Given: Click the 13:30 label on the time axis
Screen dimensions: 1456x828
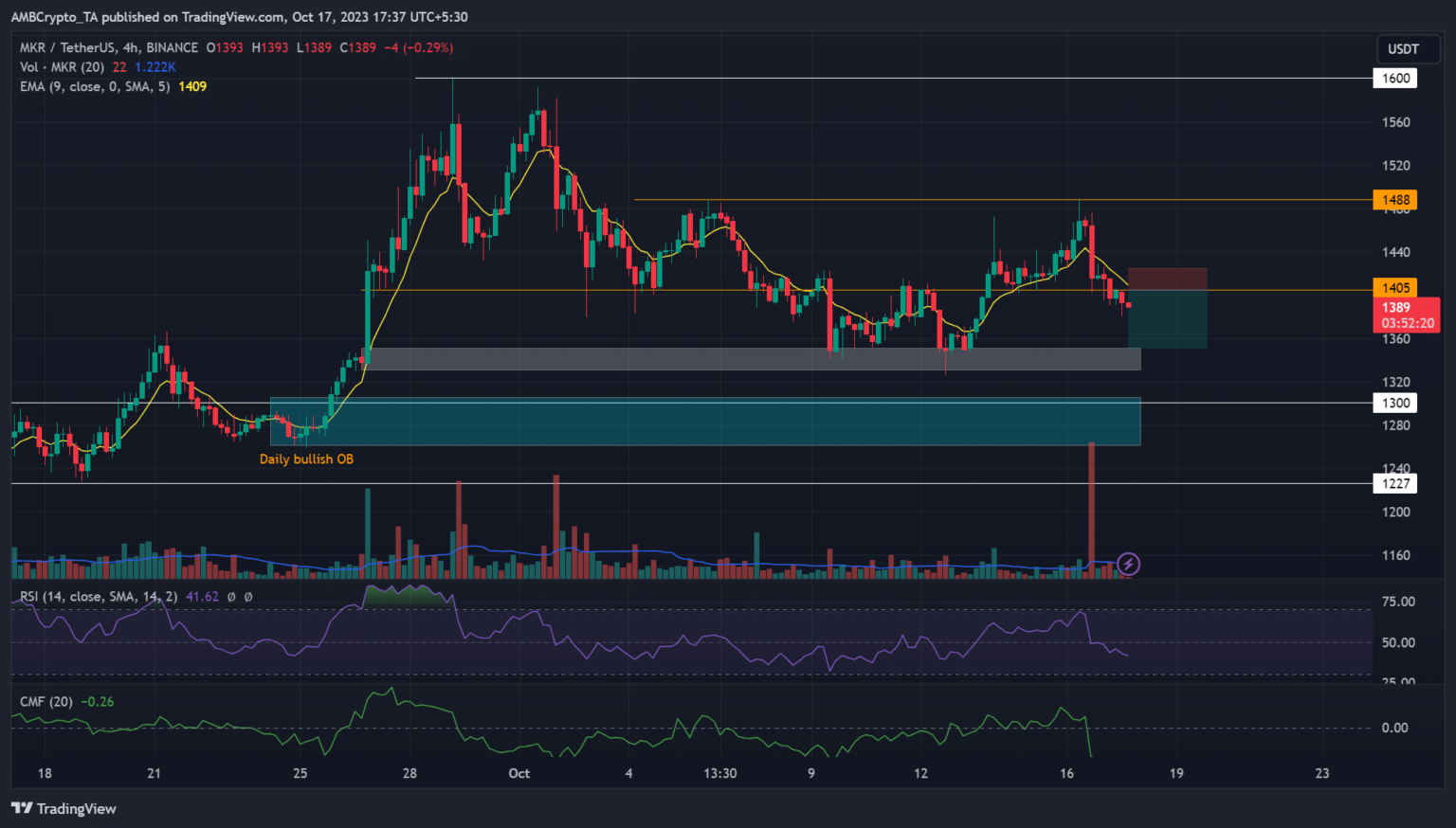Looking at the screenshot, I should pos(719,773).
